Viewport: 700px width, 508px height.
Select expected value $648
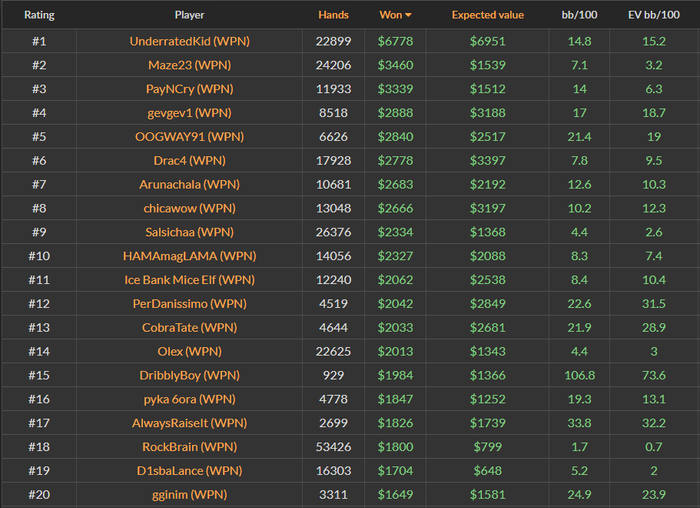click(488, 471)
